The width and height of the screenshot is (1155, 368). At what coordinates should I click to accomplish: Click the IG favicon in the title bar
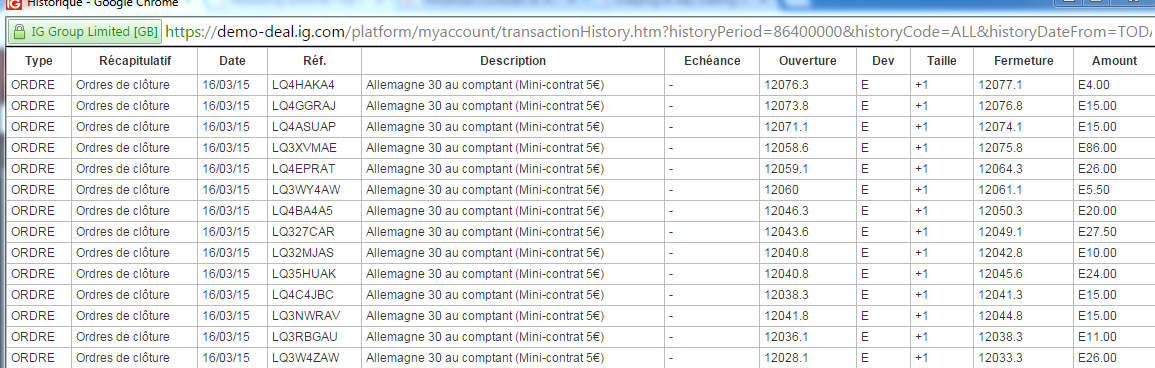(x=13, y=4)
